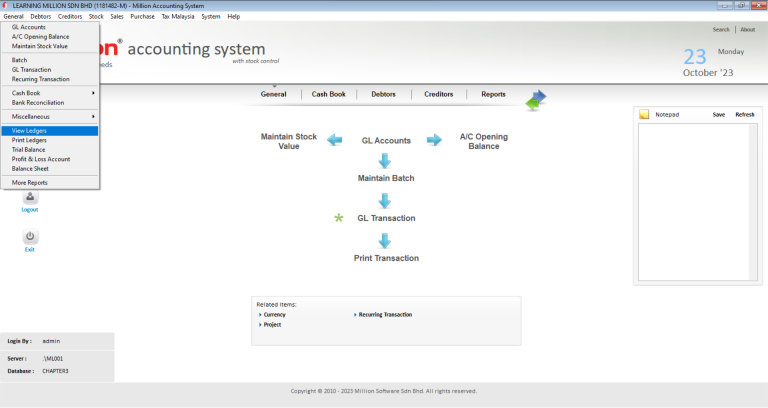
Task: Open Print Transaction in flowchart
Action: pyautogui.click(x=386, y=258)
